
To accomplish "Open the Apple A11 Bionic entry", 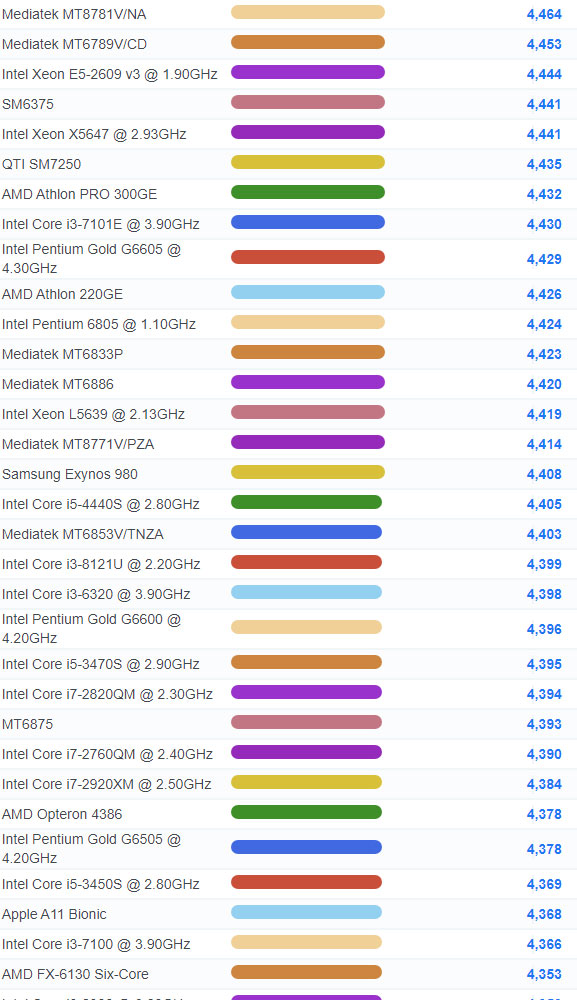I will pyautogui.click(x=54, y=914).
